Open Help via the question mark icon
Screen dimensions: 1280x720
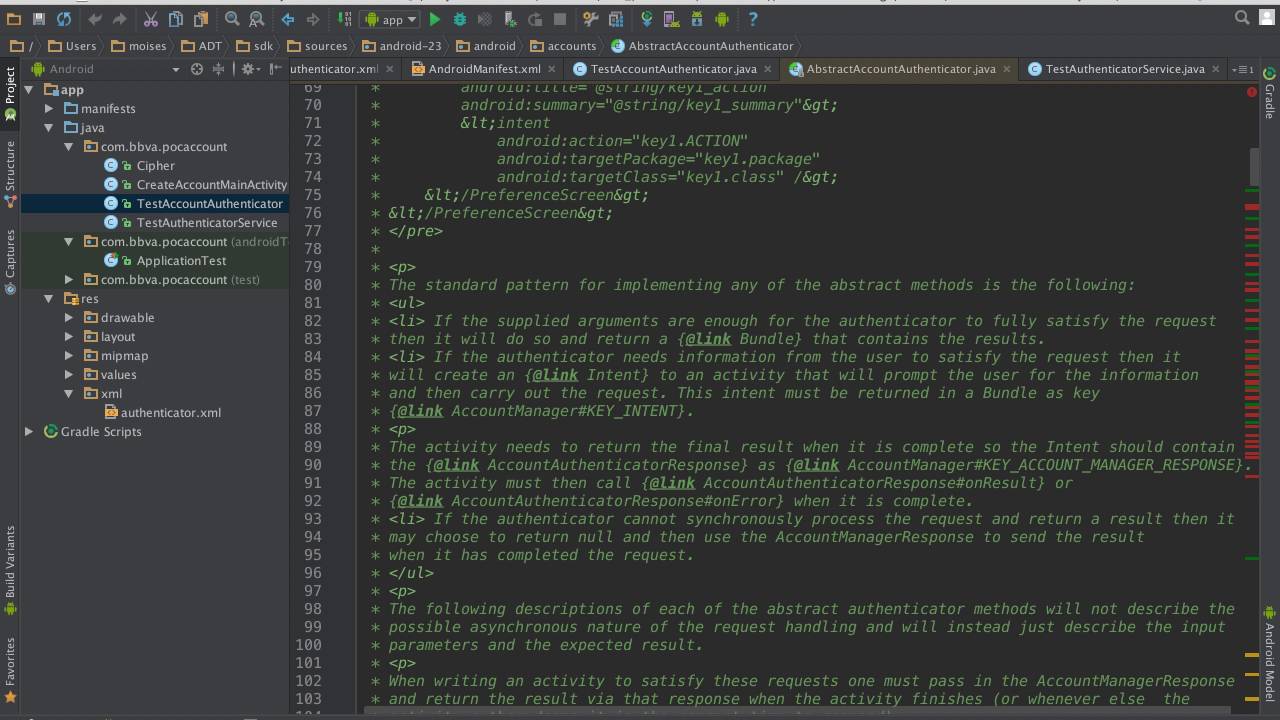753,19
